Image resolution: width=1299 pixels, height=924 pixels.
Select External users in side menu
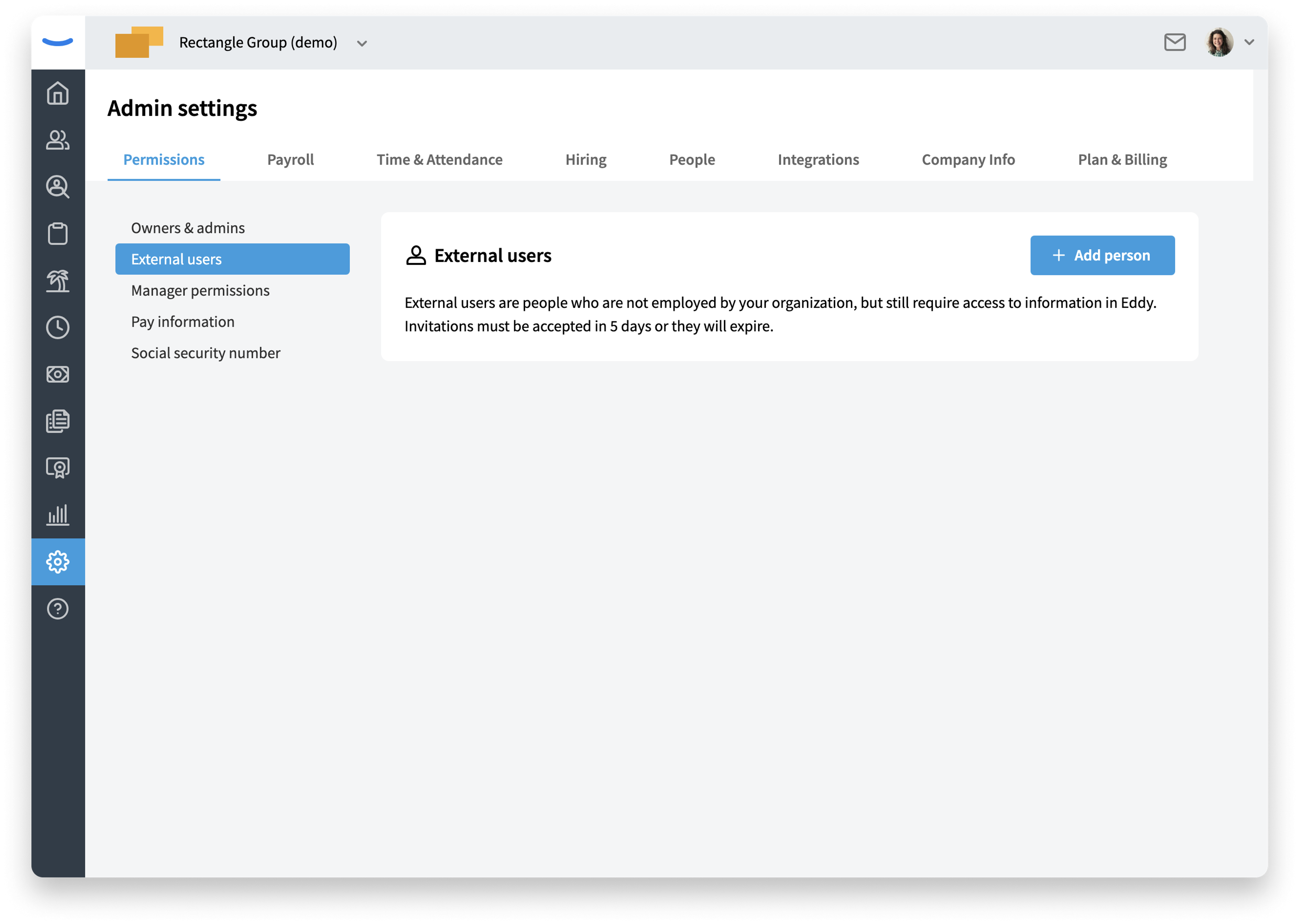(x=232, y=260)
